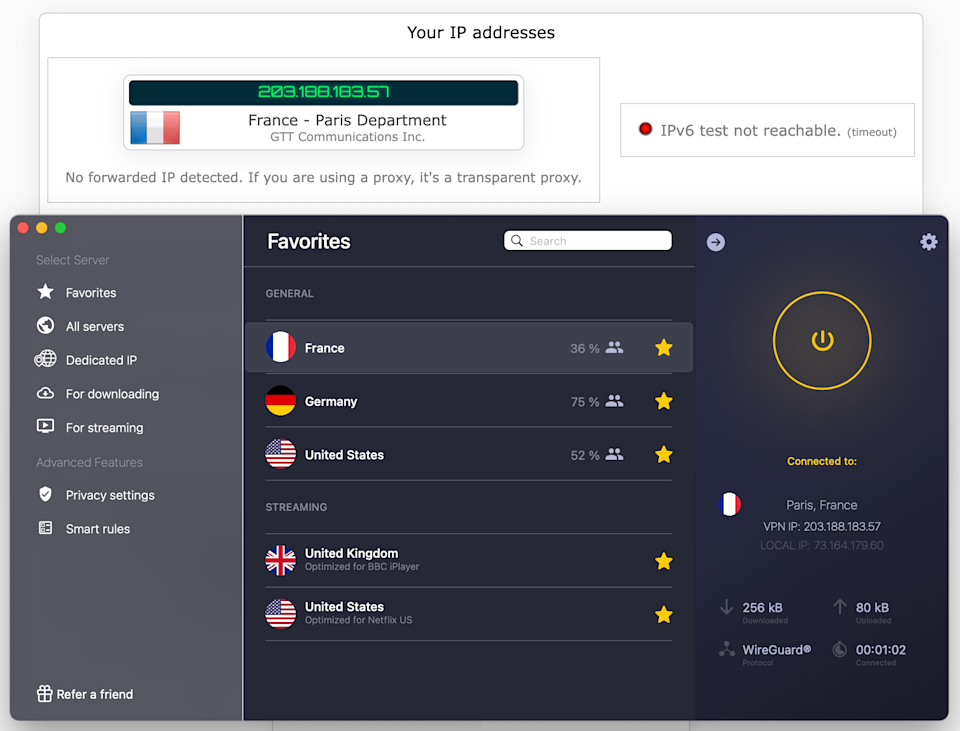Image resolution: width=960 pixels, height=731 pixels.
Task: Open the Dedicated IP section
Action: 100,360
